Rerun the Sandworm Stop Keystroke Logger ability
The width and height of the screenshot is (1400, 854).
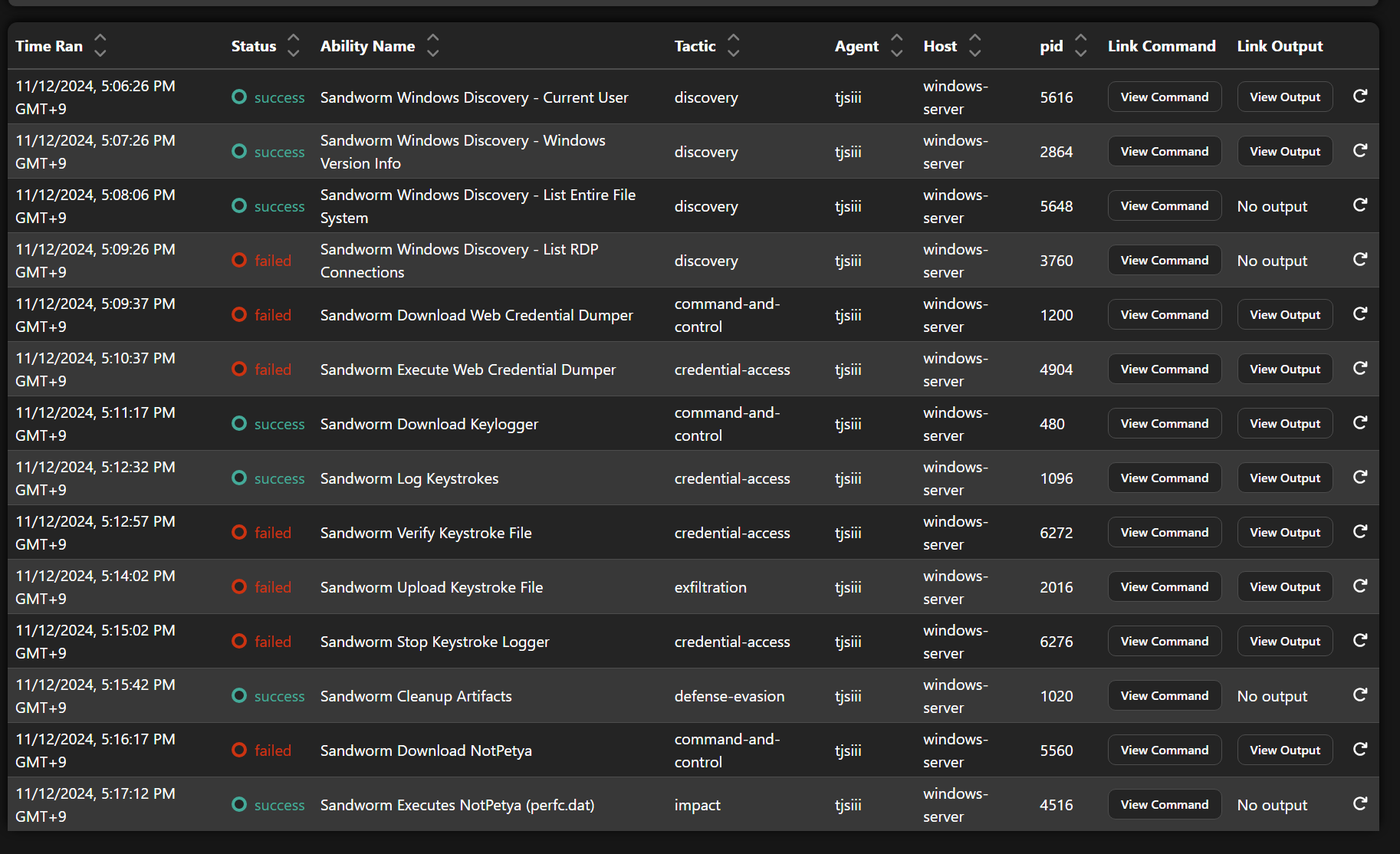tap(1360, 640)
